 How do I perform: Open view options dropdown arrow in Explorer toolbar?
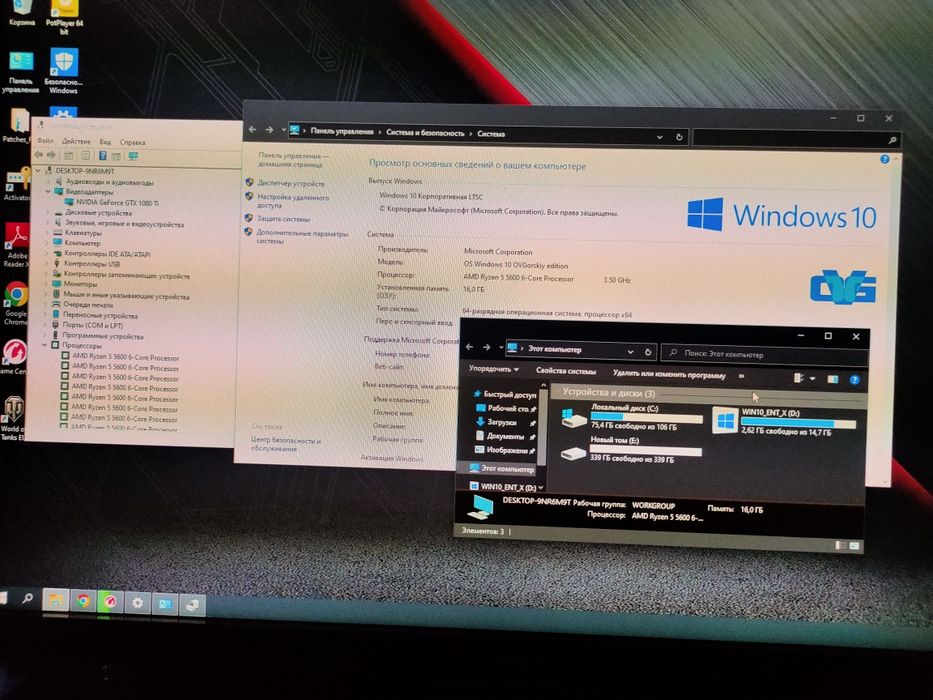pos(812,379)
